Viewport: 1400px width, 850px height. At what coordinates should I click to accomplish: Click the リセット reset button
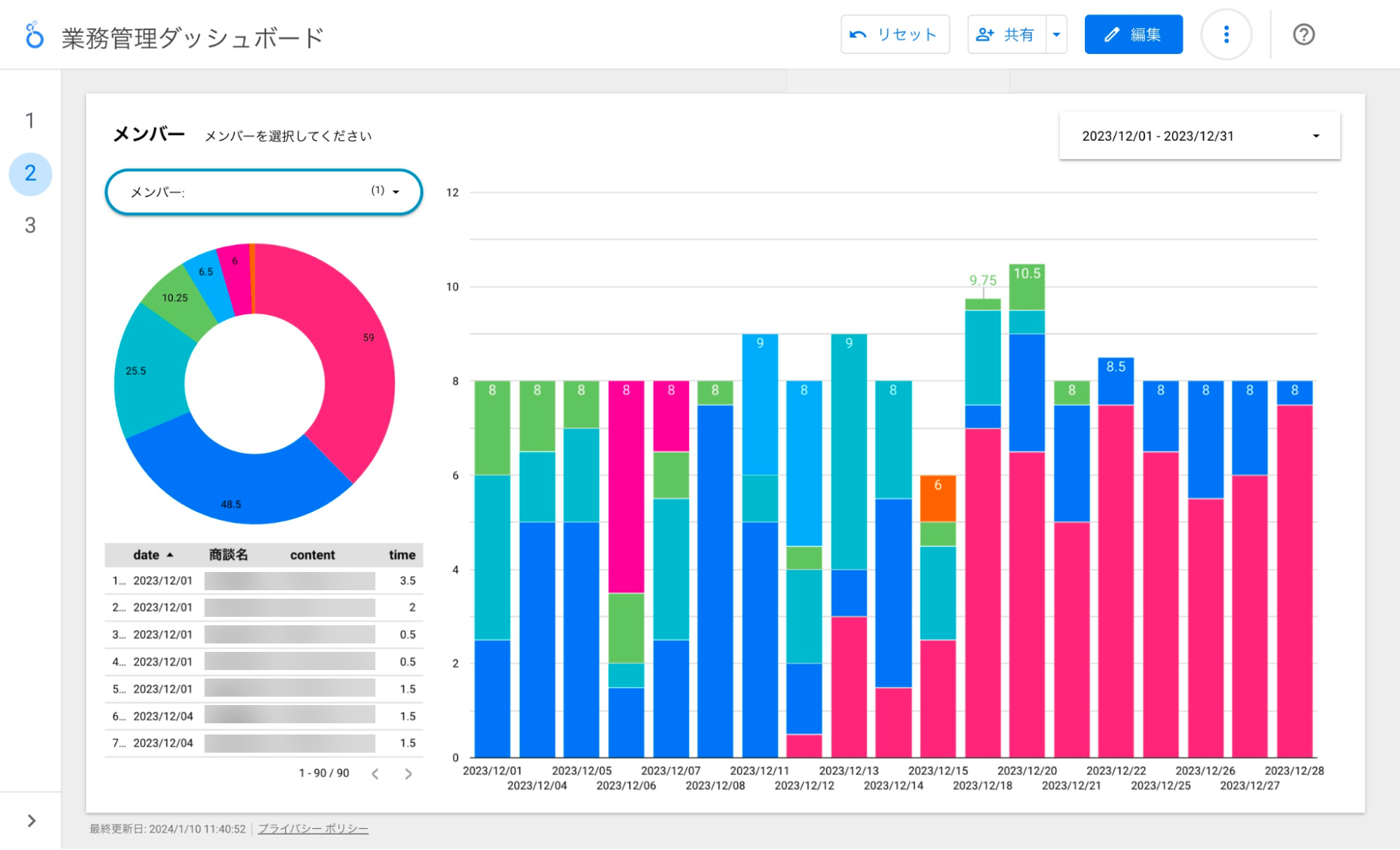894,34
